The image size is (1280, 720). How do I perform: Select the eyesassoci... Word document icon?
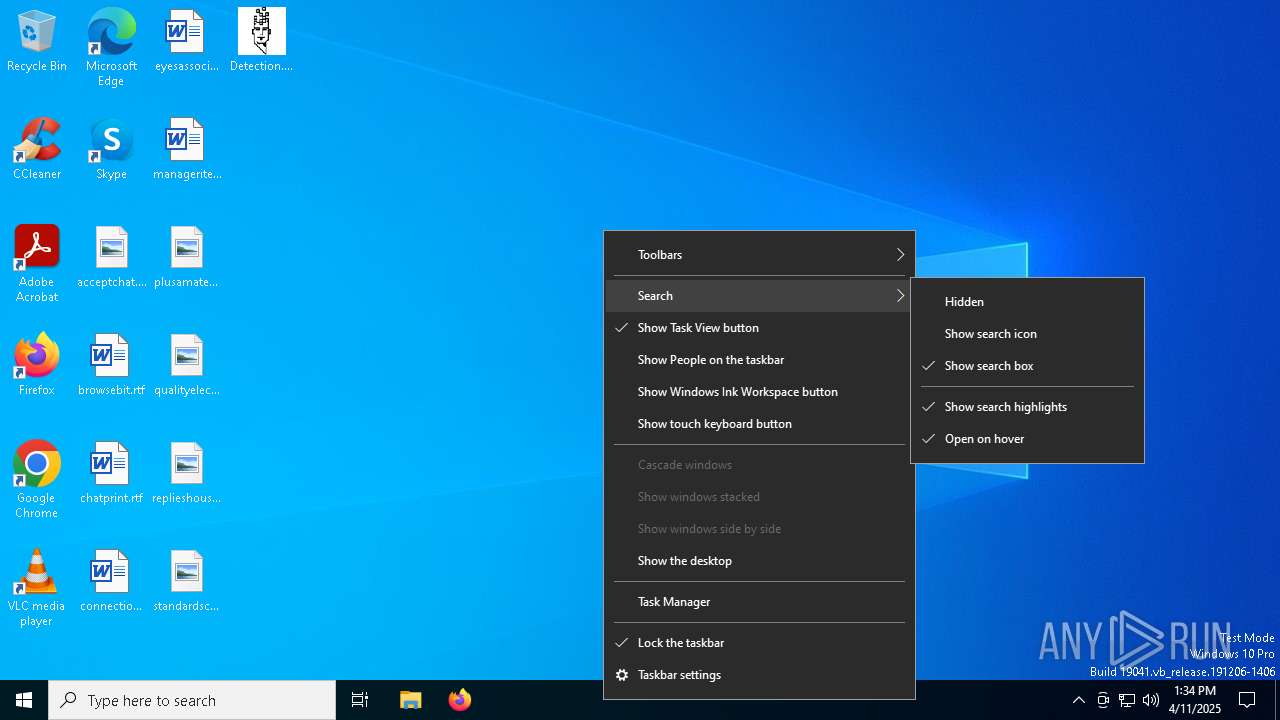pyautogui.click(x=186, y=41)
